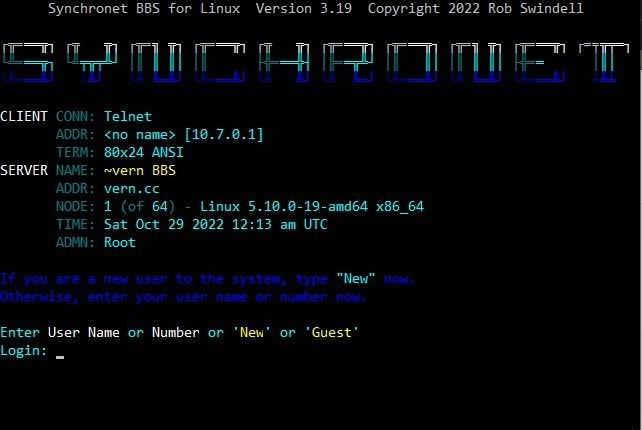Click the NAME: field label
642x430 pixels.
coord(75,171)
